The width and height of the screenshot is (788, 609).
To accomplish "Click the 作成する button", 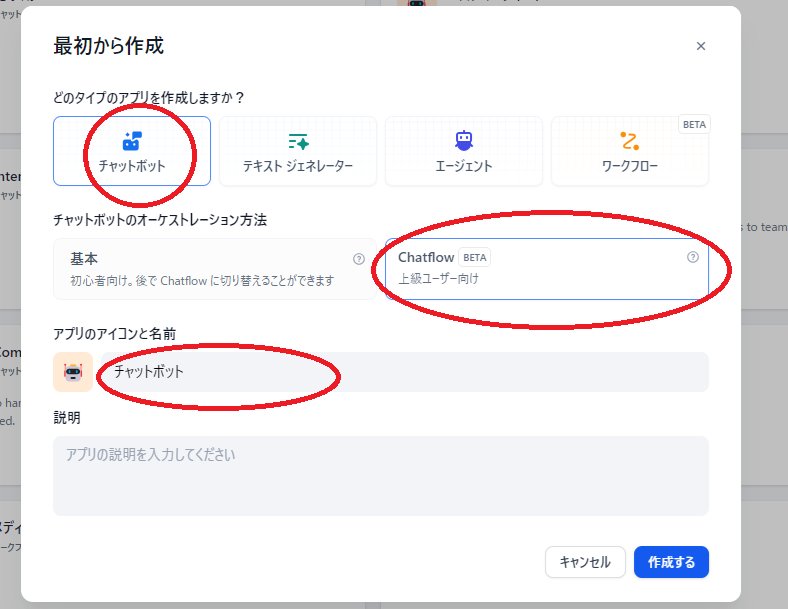I will (671, 562).
